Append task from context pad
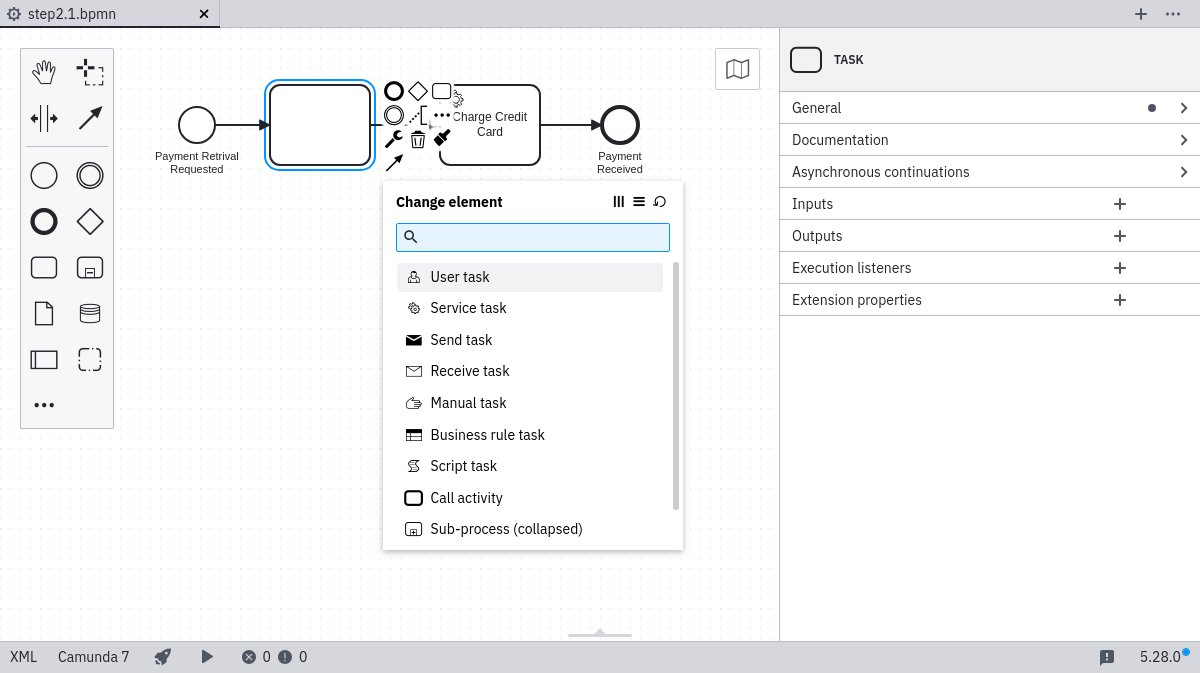1200x673 pixels. (441, 91)
